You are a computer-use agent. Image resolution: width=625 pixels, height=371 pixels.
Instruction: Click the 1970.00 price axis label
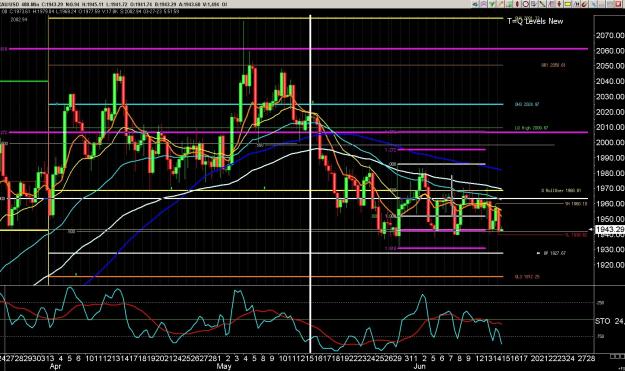point(610,188)
